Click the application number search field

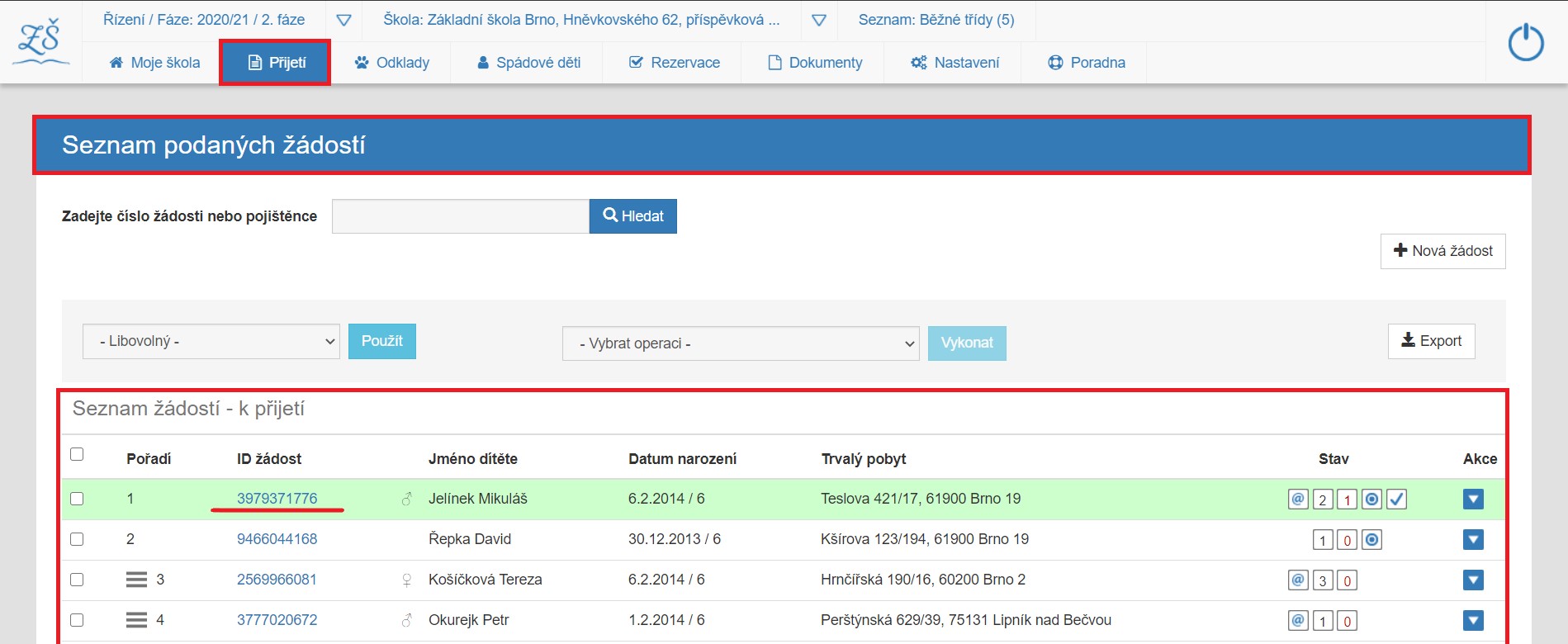tap(461, 216)
